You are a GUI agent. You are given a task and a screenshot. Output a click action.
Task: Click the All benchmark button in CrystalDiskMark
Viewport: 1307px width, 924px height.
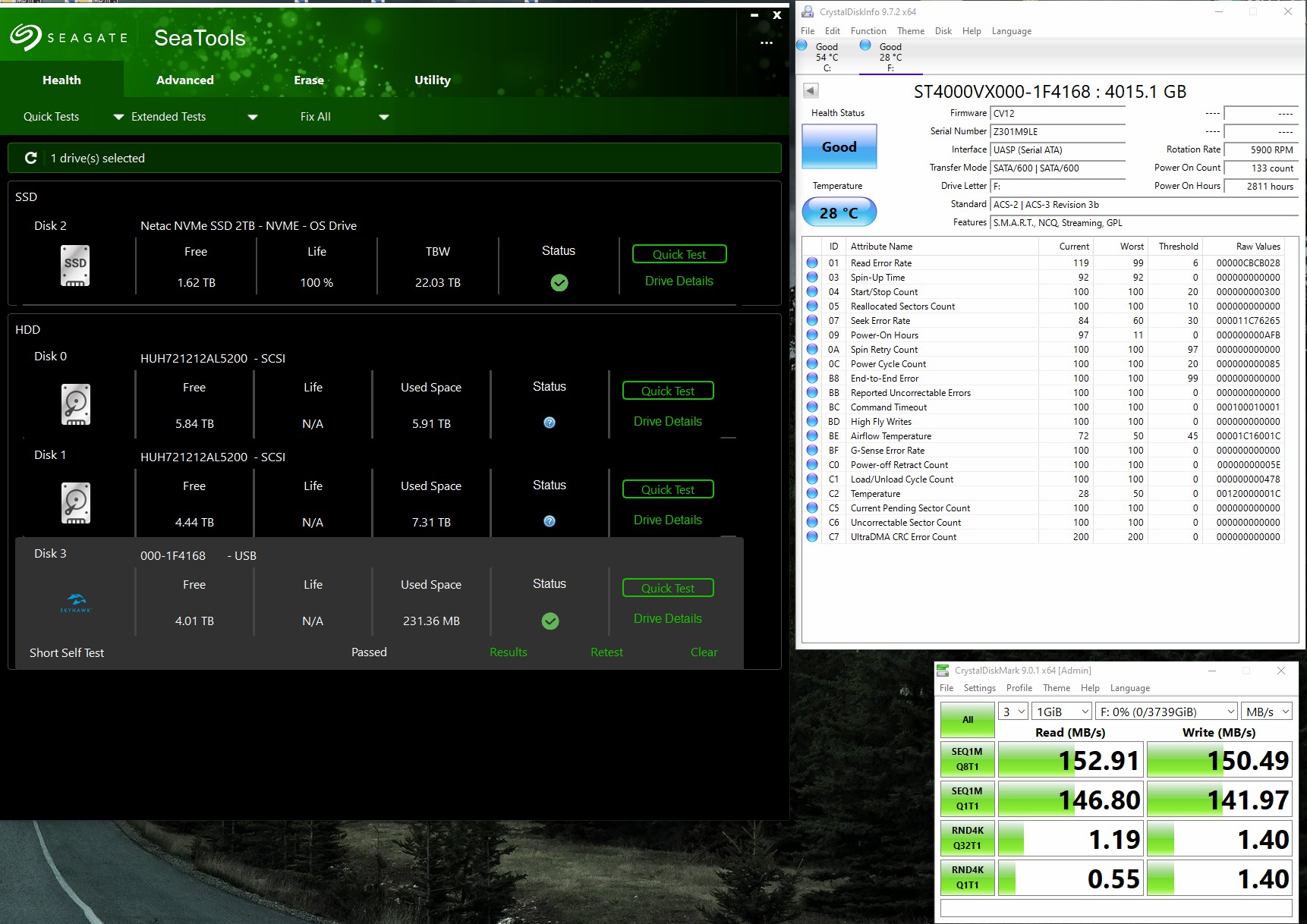pos(968,720)
